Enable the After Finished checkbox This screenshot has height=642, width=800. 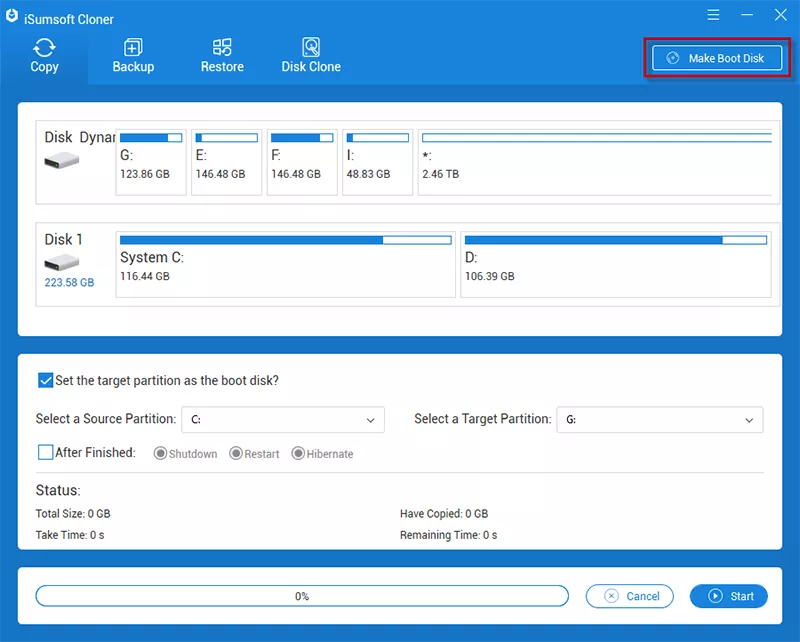tap(45, 452)
